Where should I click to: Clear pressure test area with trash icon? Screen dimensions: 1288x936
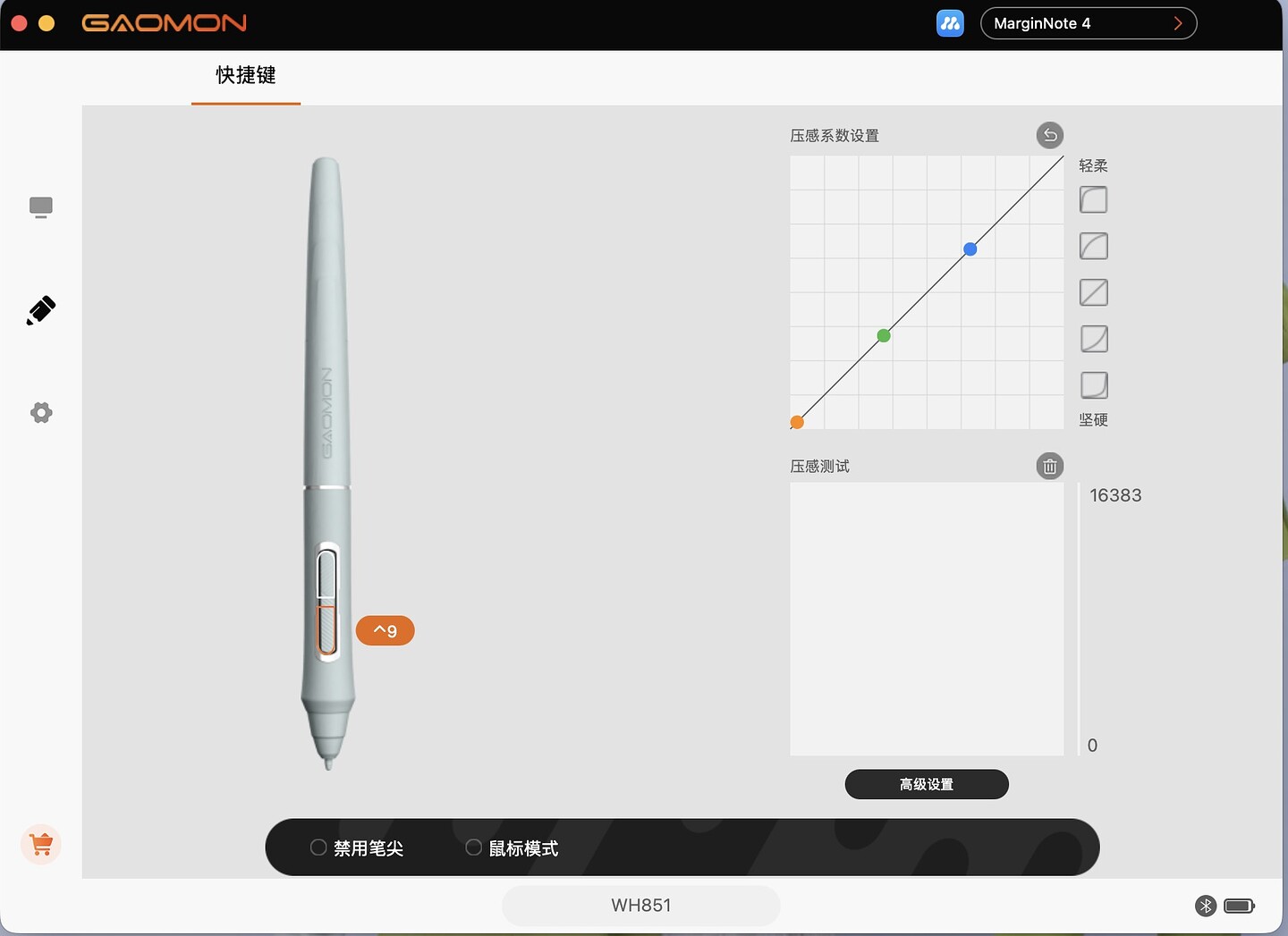pyautogui.click(x=1050, y=466)
